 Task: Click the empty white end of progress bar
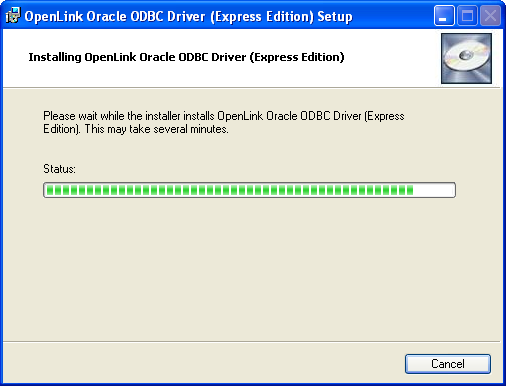[x=433, y=190]
